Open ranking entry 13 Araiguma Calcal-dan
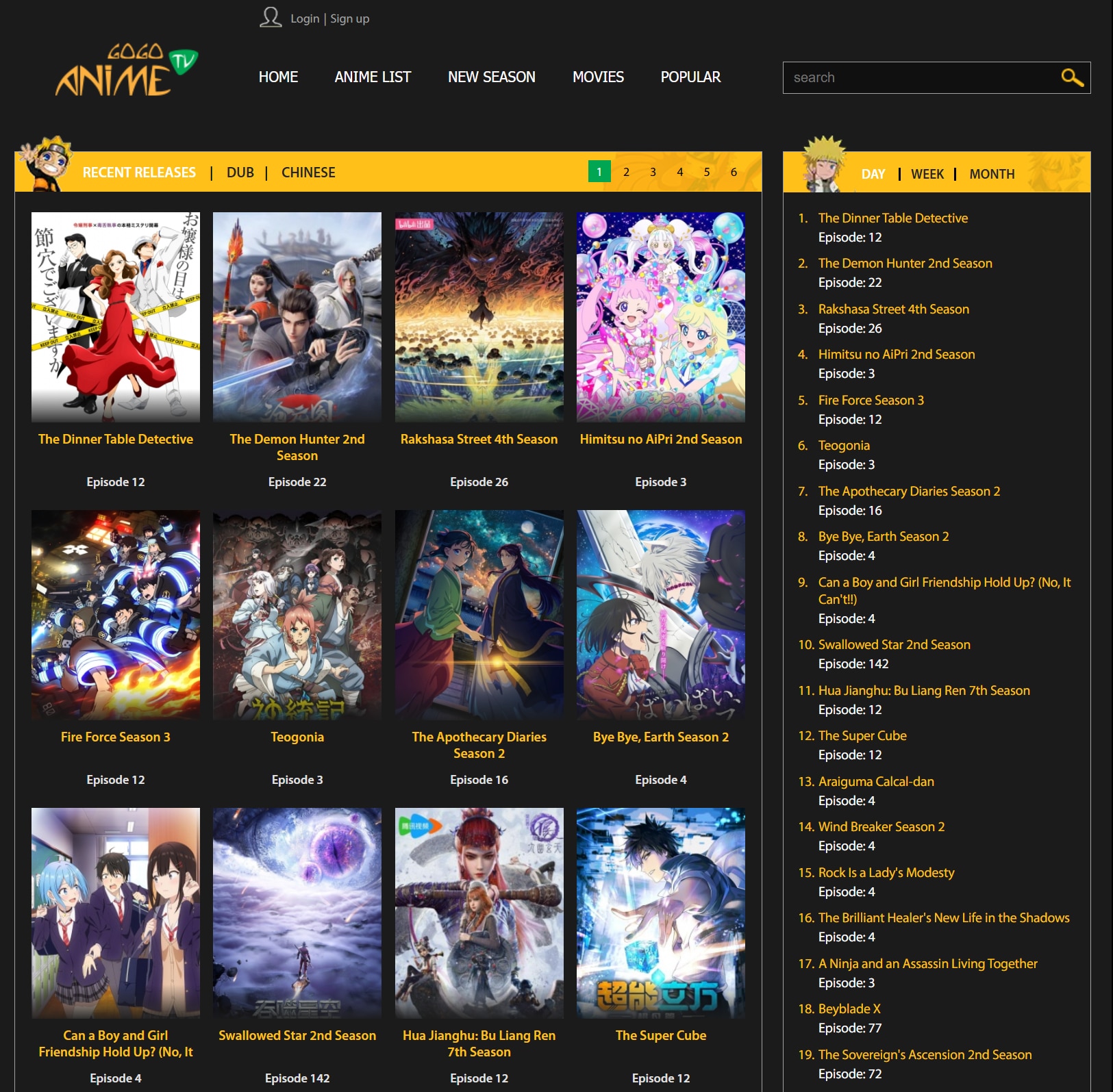 876,781
